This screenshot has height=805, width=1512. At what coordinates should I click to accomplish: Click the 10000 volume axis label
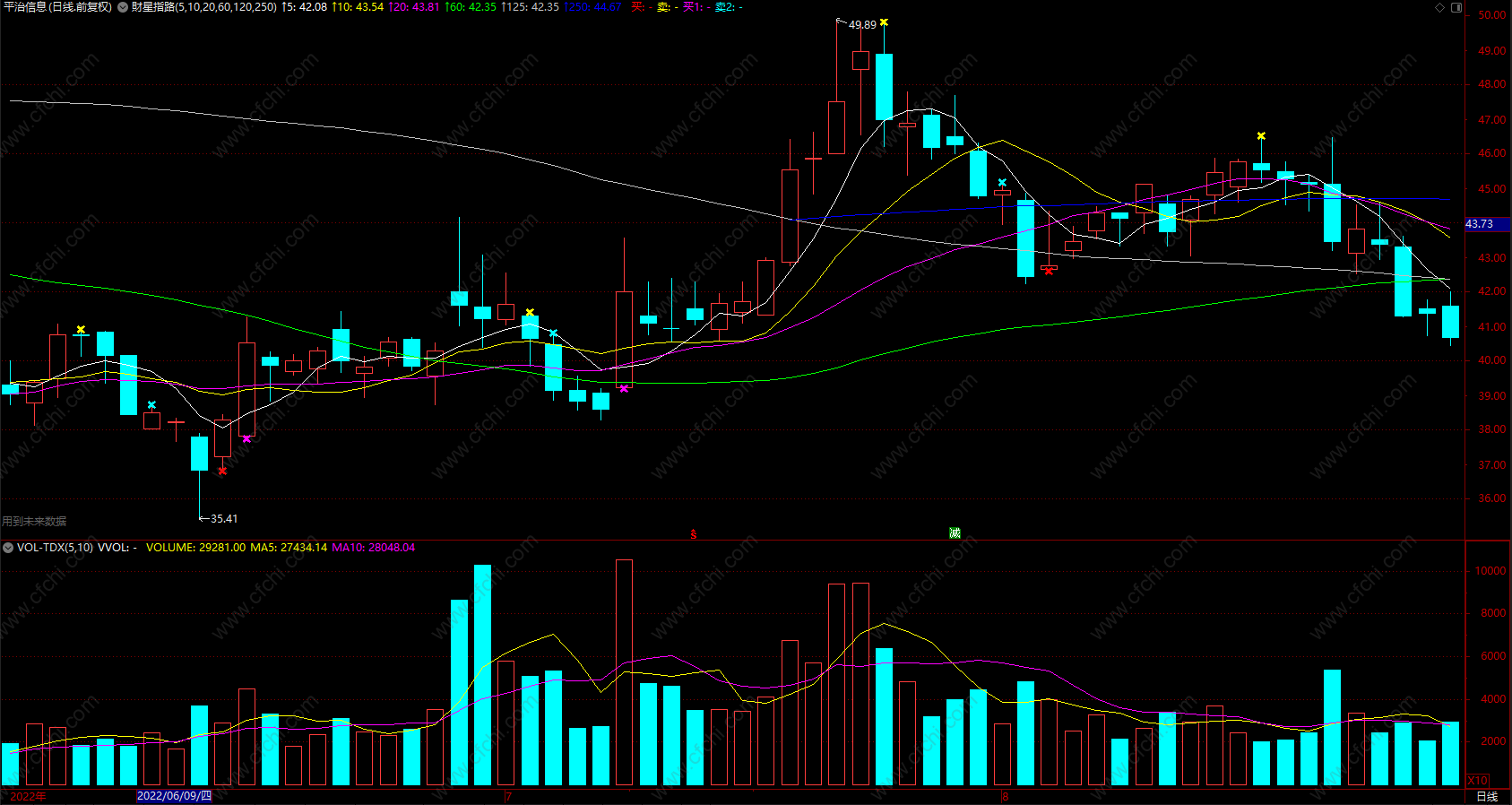click(1490, 571)
